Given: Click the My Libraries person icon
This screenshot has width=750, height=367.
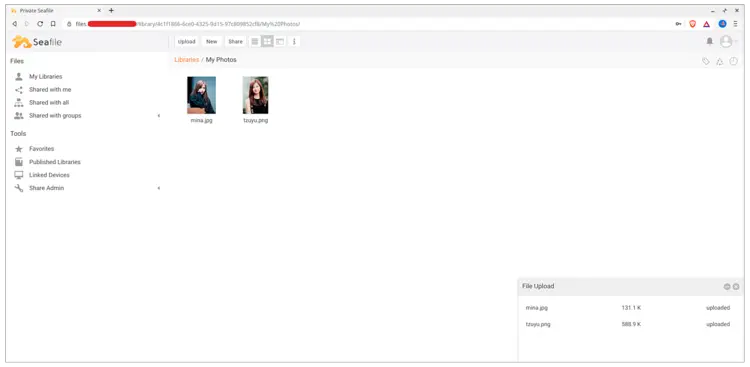Looking at the screenshot, I should coord(19,77).
